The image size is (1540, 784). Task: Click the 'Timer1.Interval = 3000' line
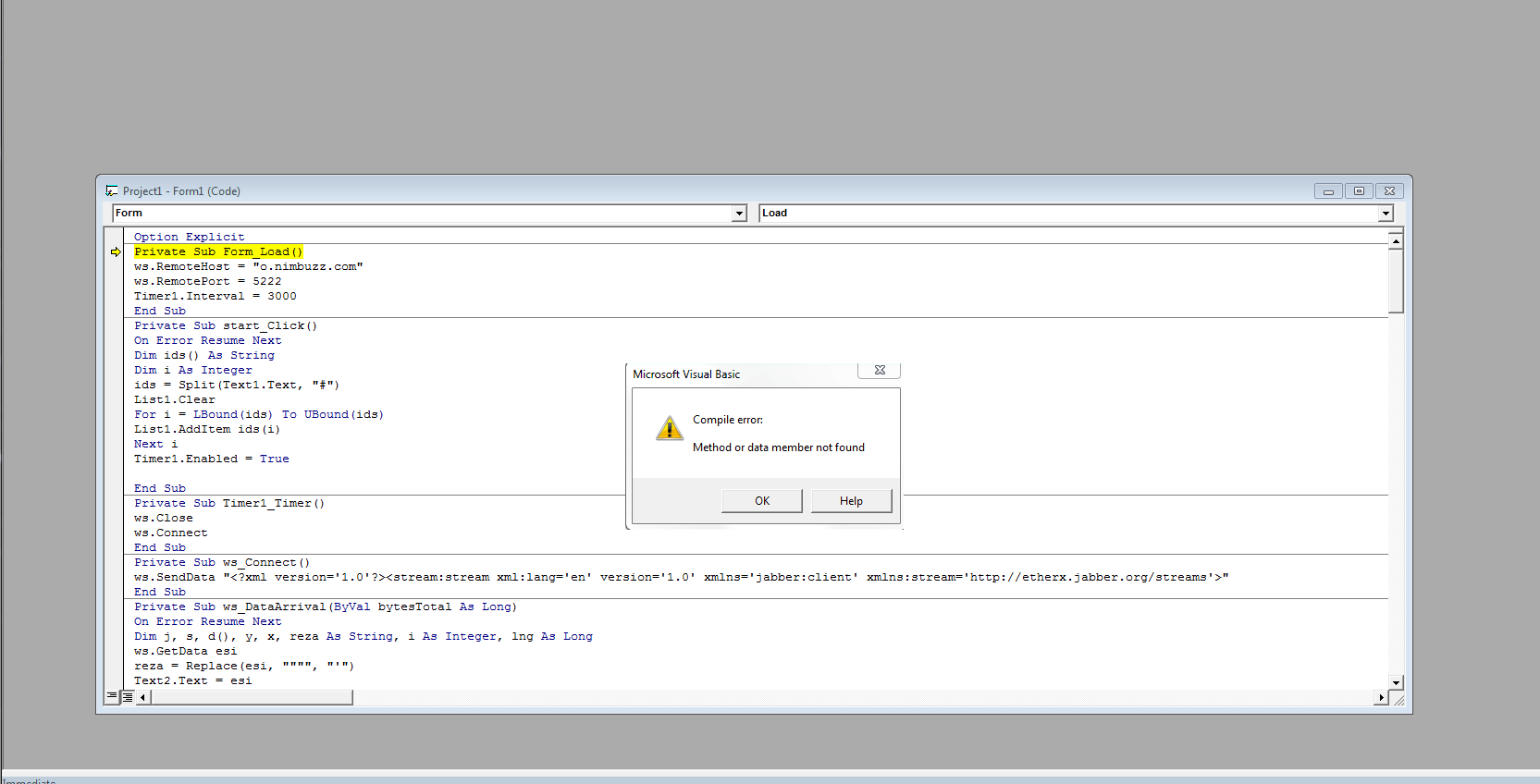[x=216, y=296]
